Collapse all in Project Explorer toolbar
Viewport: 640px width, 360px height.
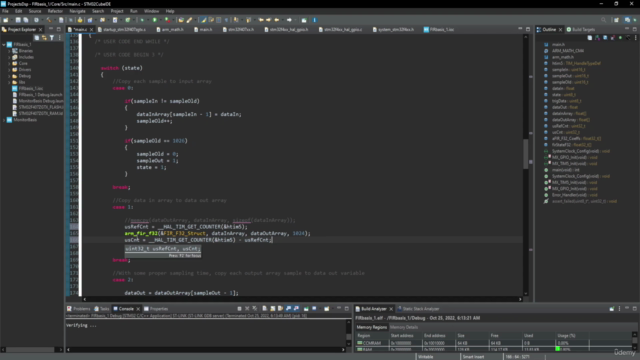tap(37, 38)
